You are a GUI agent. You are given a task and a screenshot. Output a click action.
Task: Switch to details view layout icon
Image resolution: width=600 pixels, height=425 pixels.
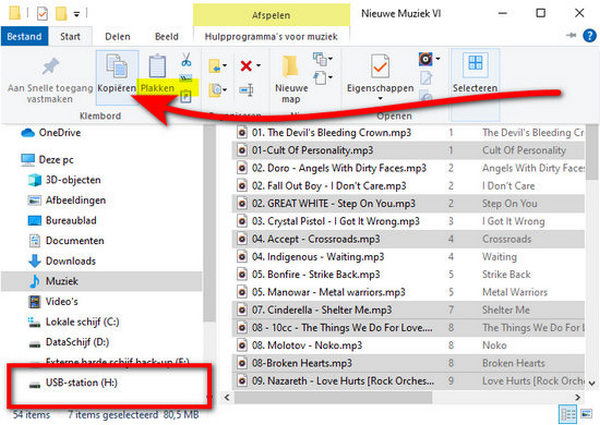[568, 414]
